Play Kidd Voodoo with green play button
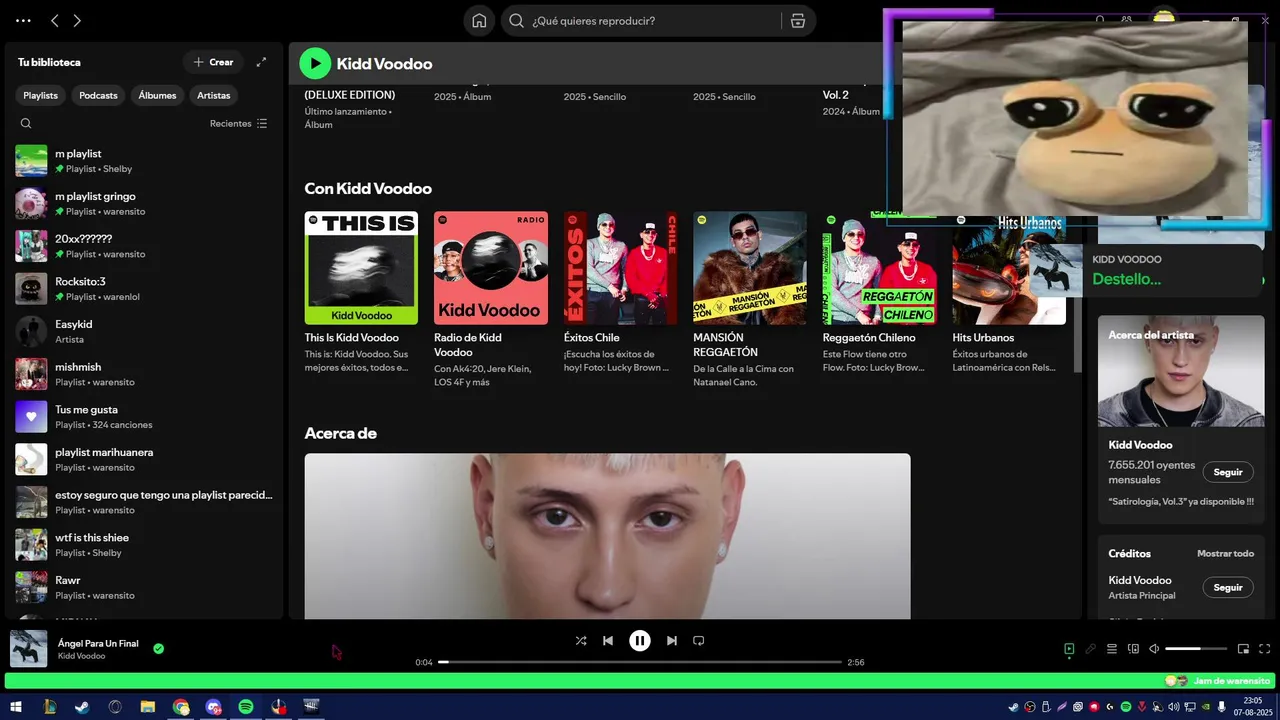This screenshot has width=1280, height=720. (315, 63)
